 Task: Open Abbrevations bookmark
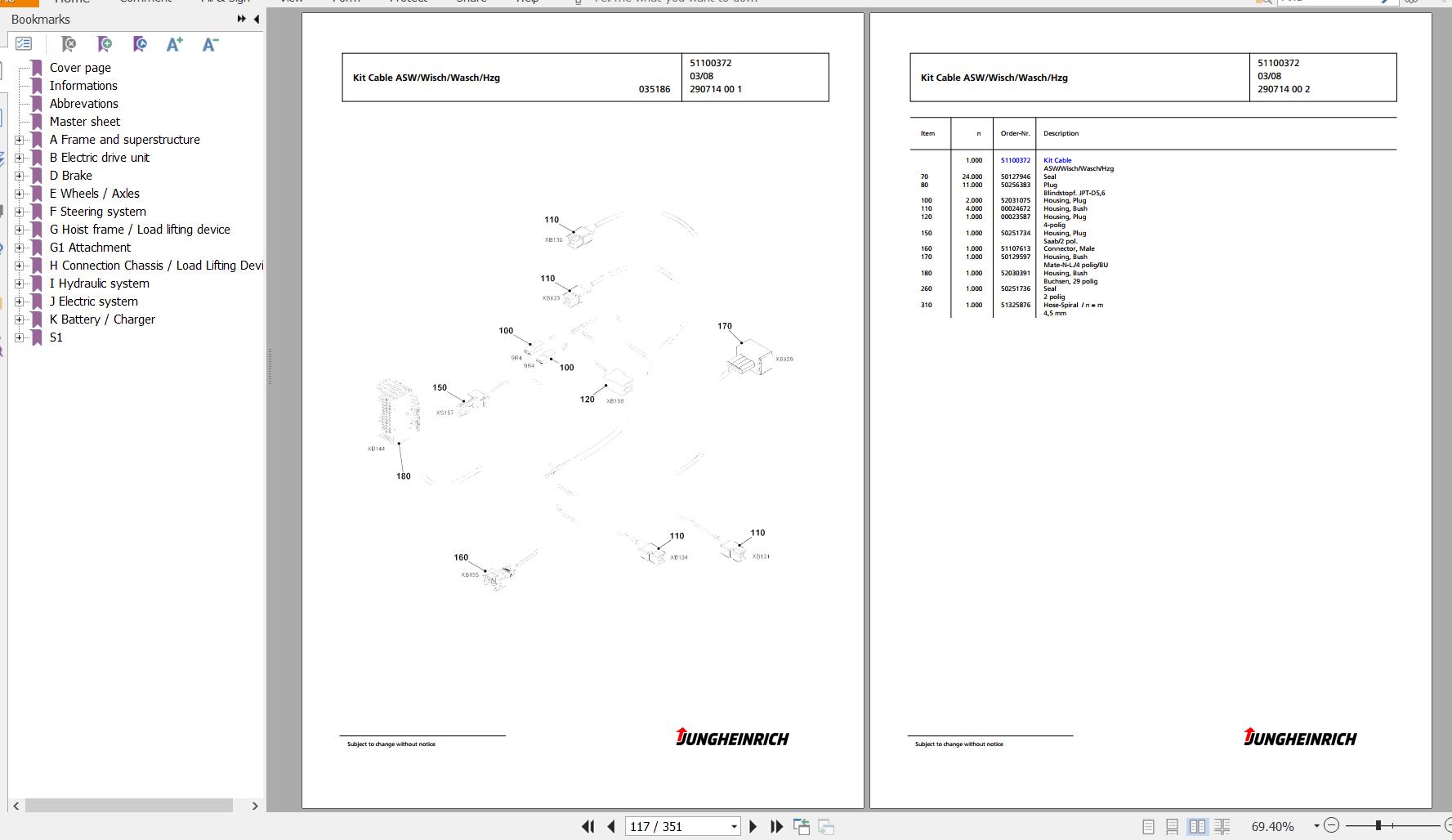(84, 104)
